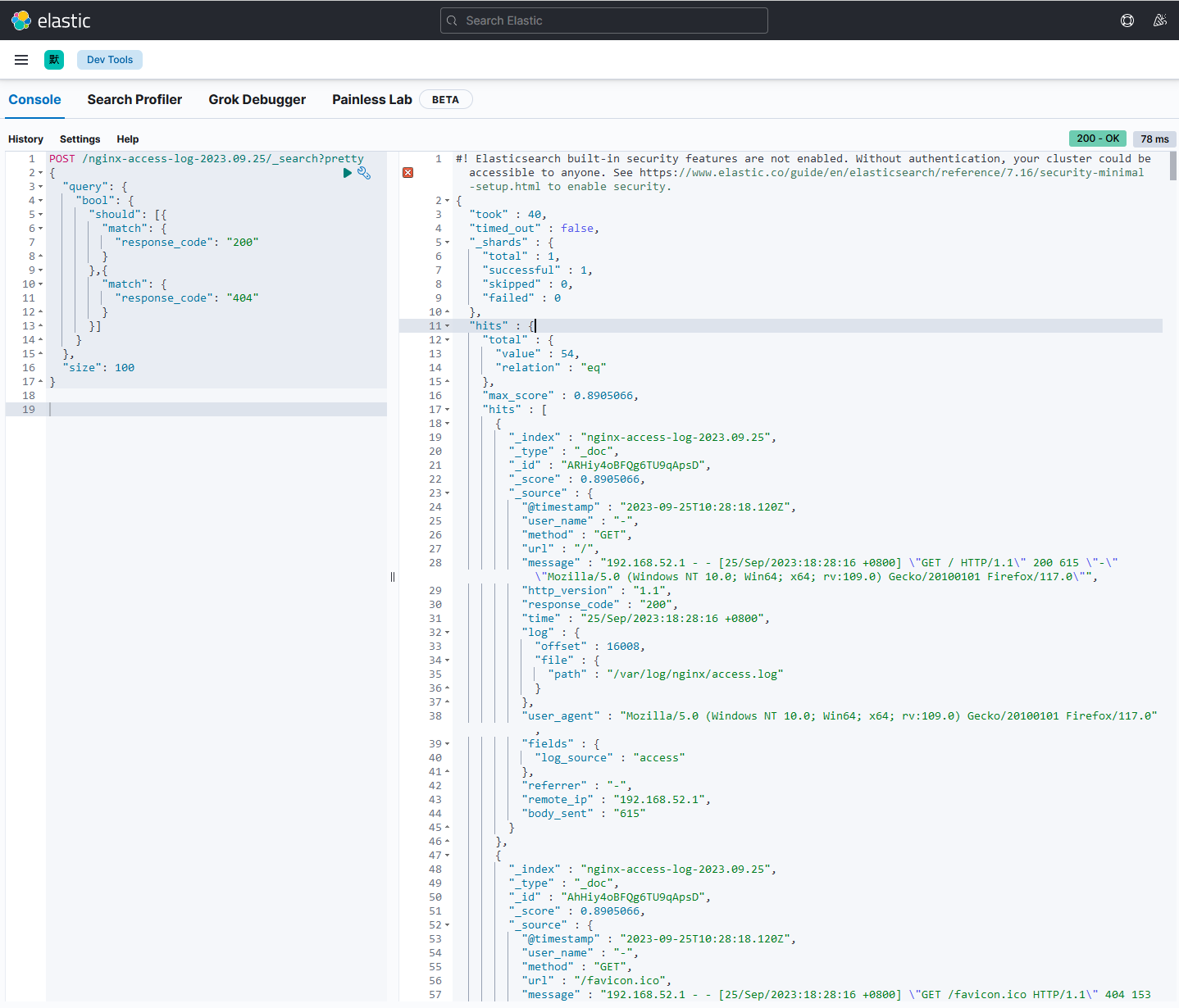This screenshot has height=1008, width=1179.
Task: Click the "max_score" : 0.8905066 line
Action: [x=561, y=396]
